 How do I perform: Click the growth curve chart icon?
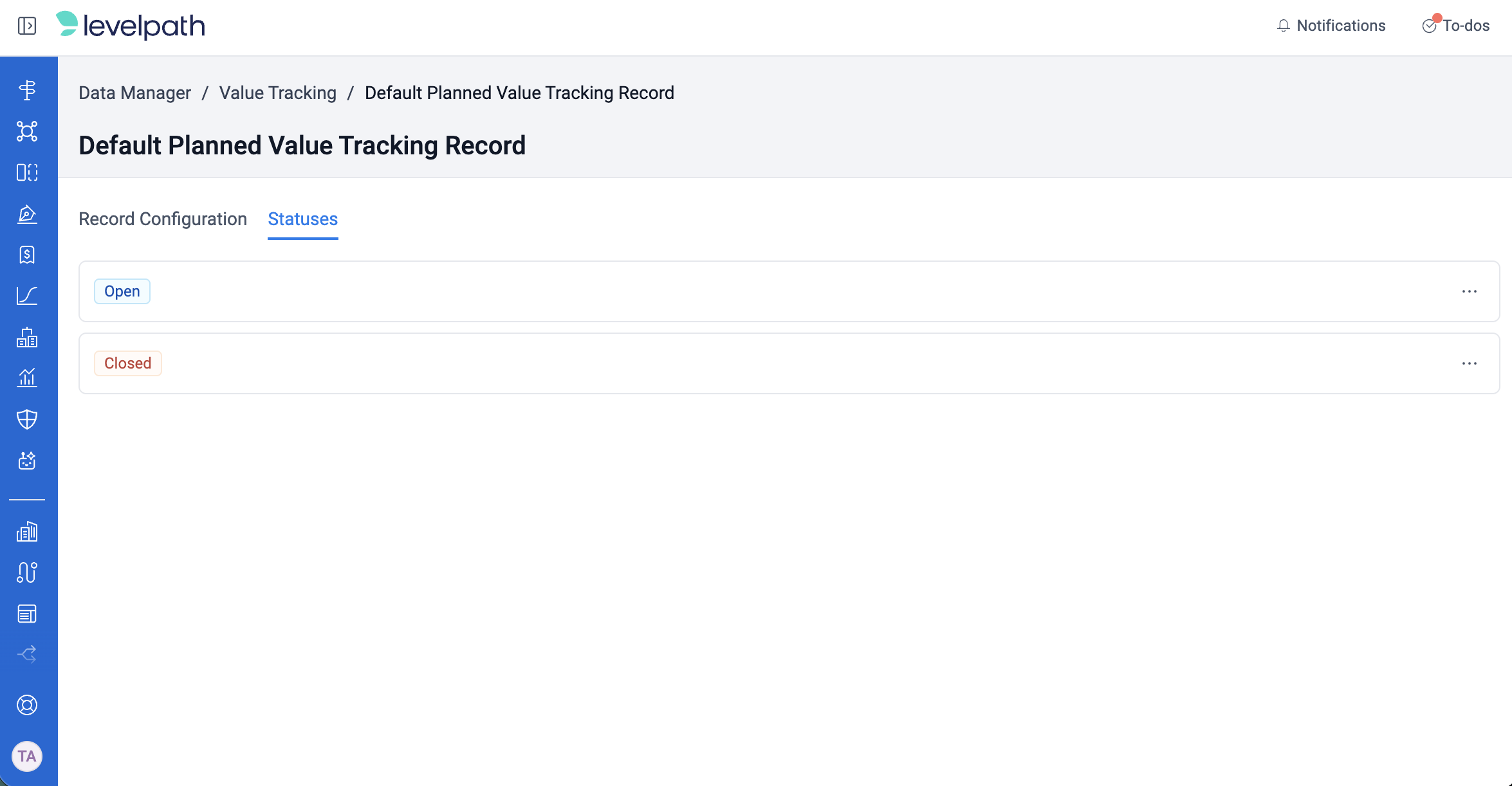click(27, 296)
